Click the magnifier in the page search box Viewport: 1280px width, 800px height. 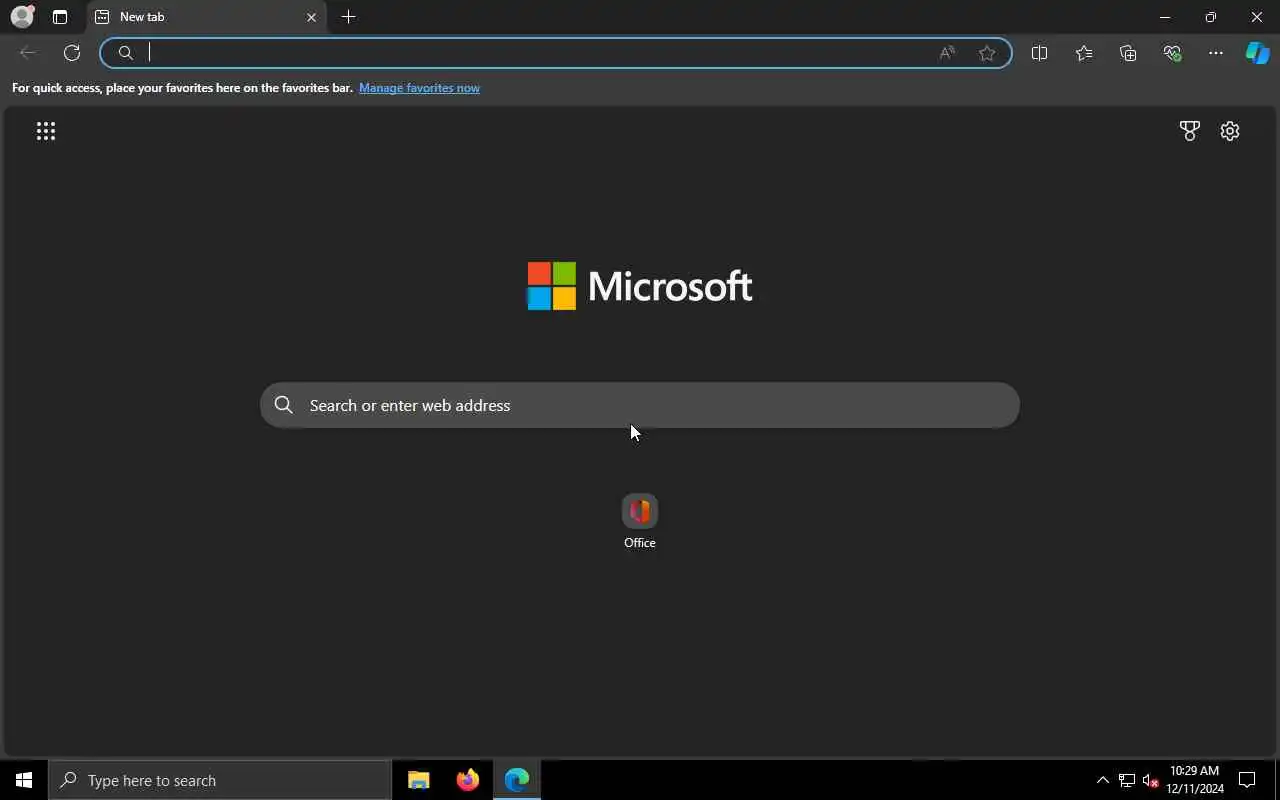coord(284,405)
